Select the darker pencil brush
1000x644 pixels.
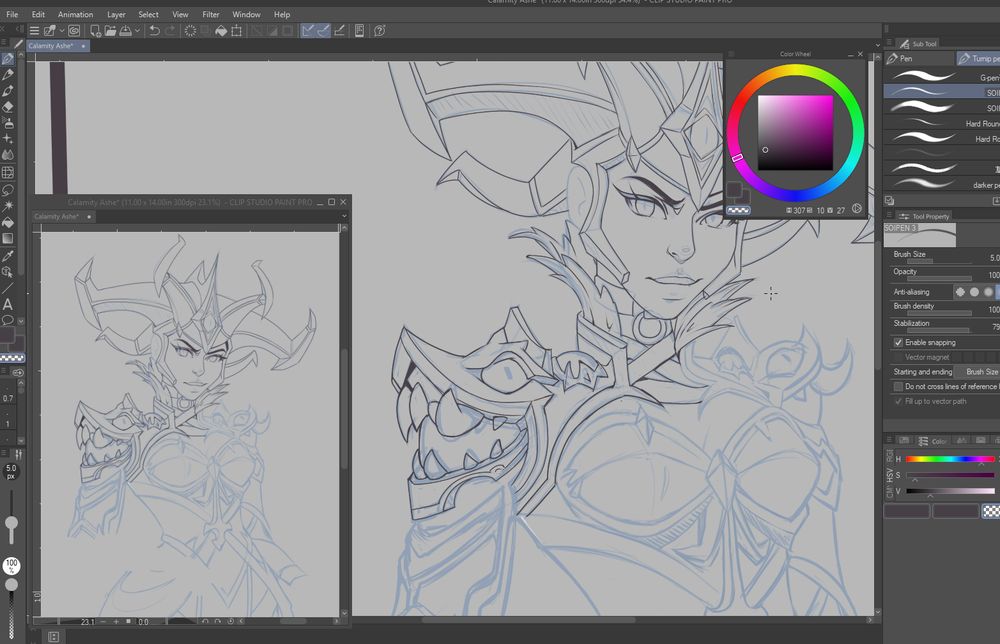tap(942, 184)
